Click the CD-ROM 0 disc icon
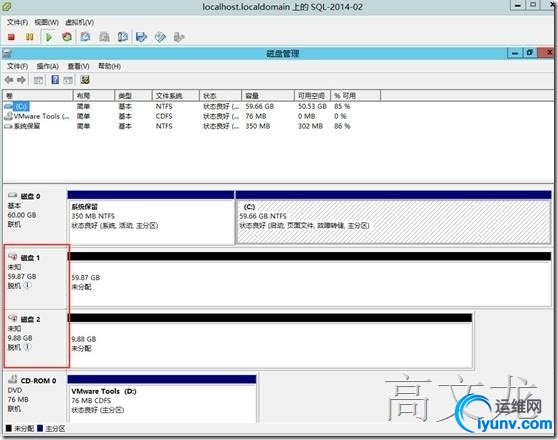 click(13, 379)
